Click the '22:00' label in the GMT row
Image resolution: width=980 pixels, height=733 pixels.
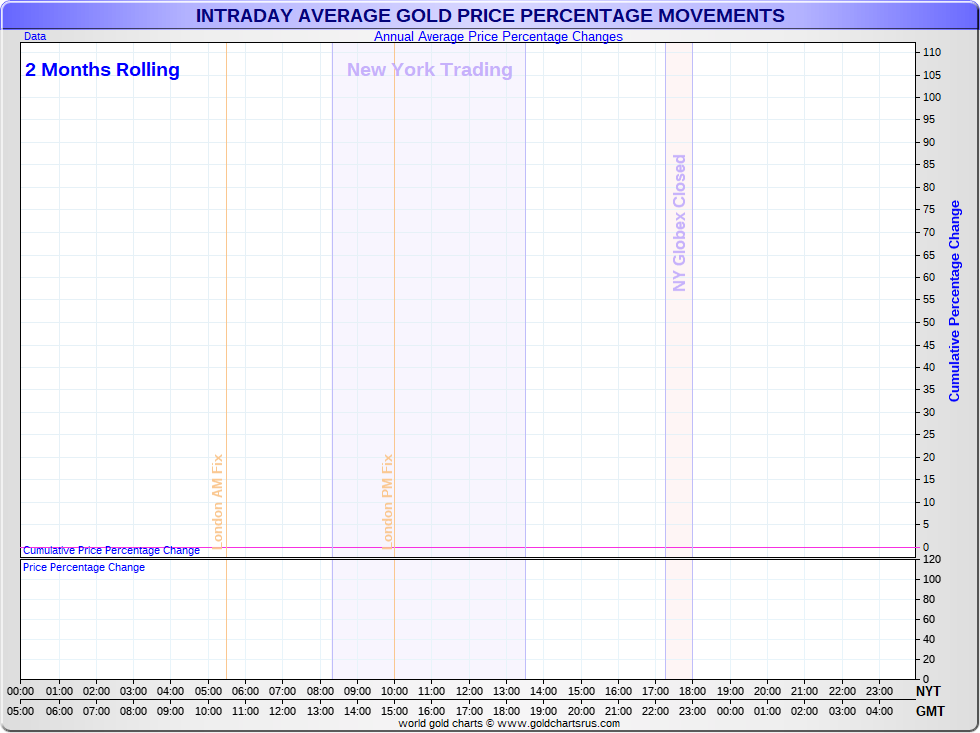(656, 711)
